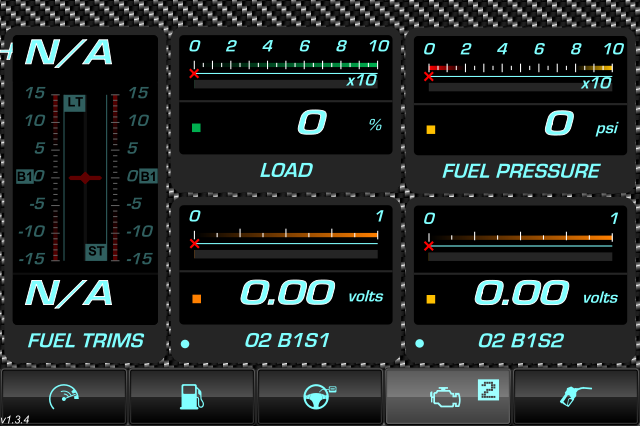Tap the orange square in O2 B1S1
Screen dimensions: 640x426
[x=196, y=299]
